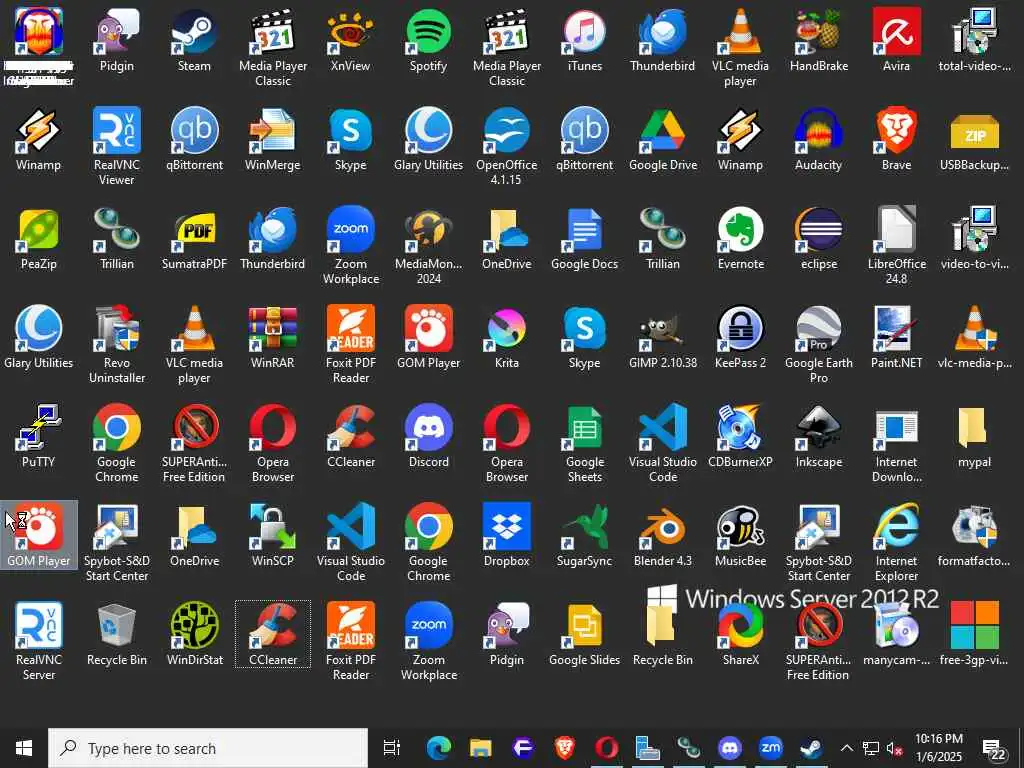This screenshot has width=1024, height=768.
Task: Open the Spotify desktop shortcut
Action: [x=428, y=40]
